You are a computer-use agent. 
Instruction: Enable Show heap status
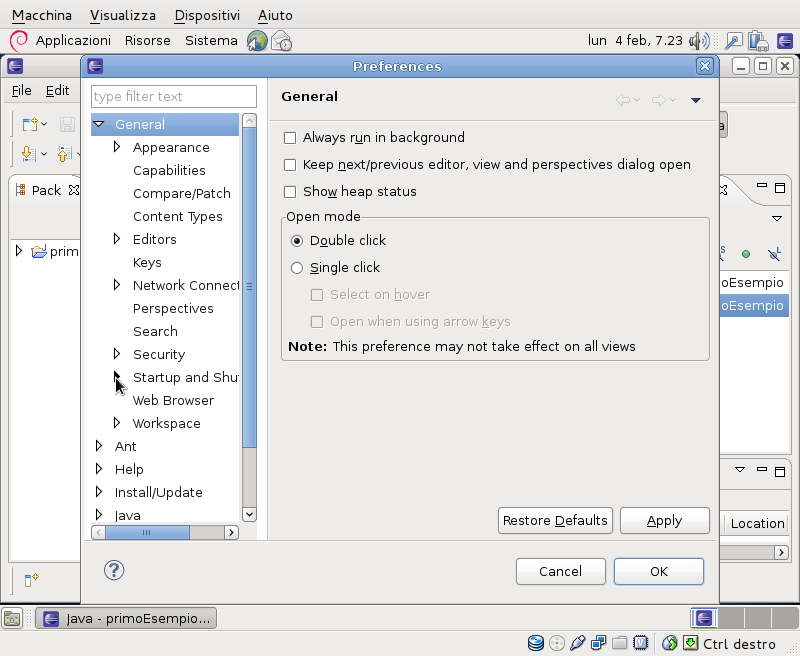point(290,192)
